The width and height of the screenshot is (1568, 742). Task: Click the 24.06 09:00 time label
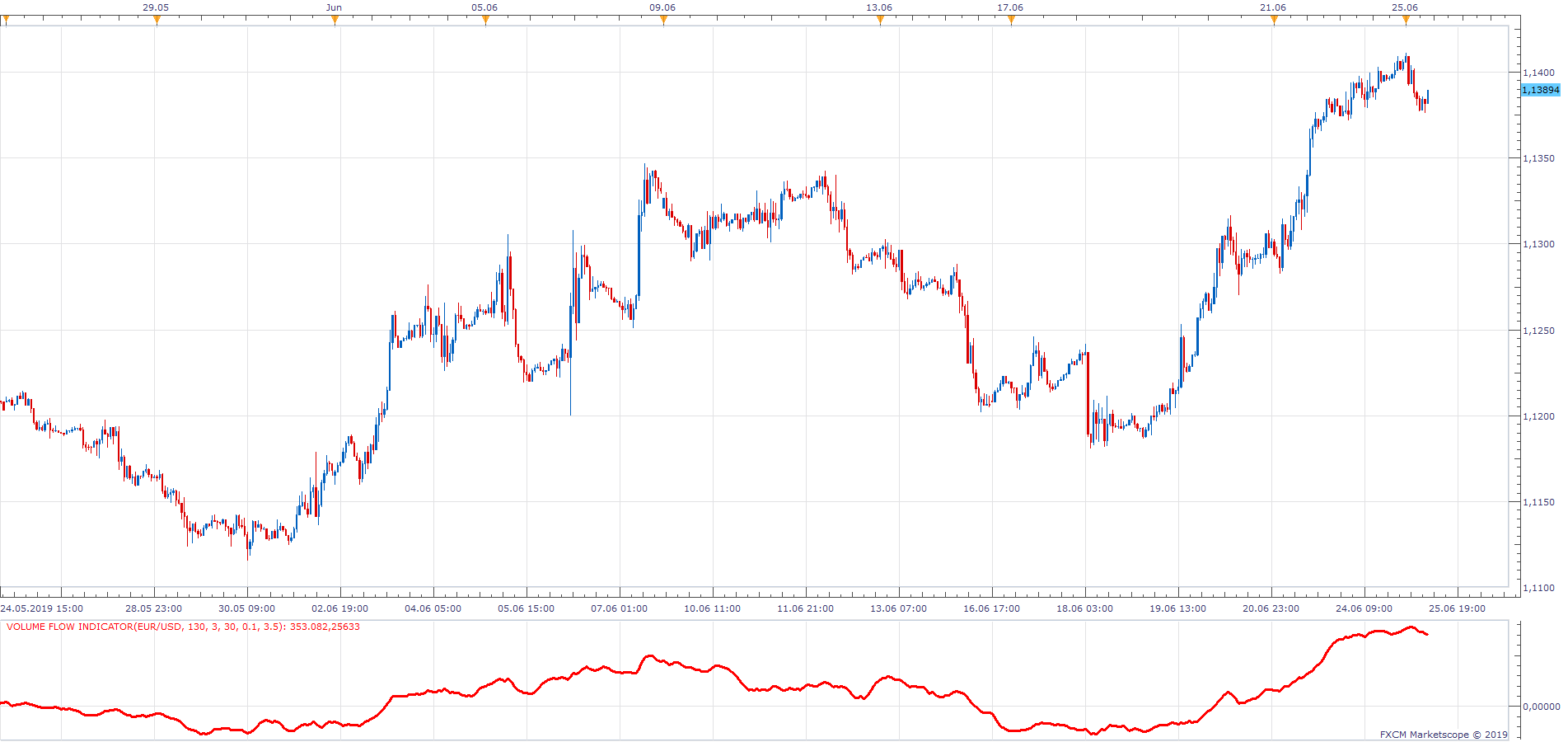1364,608
